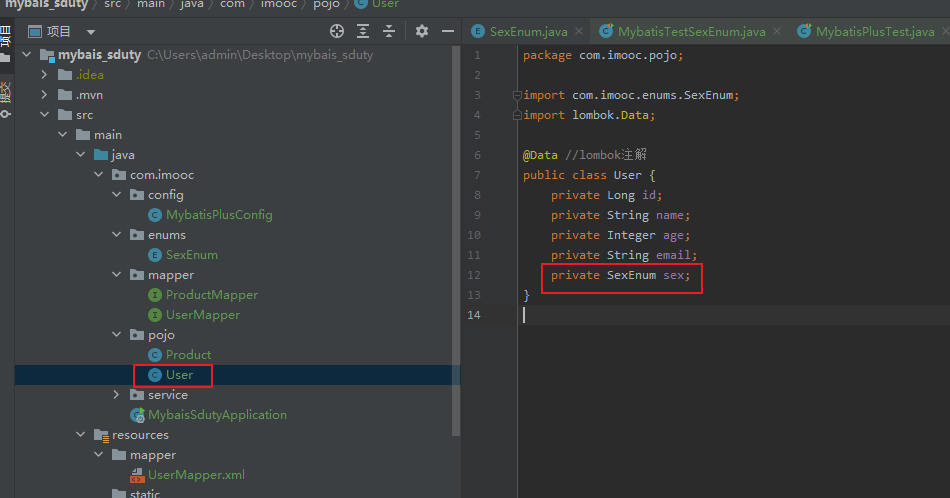Image resolution: width=950 pixels, height=498 pixels.
Task: Collapse the mapper folder under resources
Action: [x=99, y=454]
